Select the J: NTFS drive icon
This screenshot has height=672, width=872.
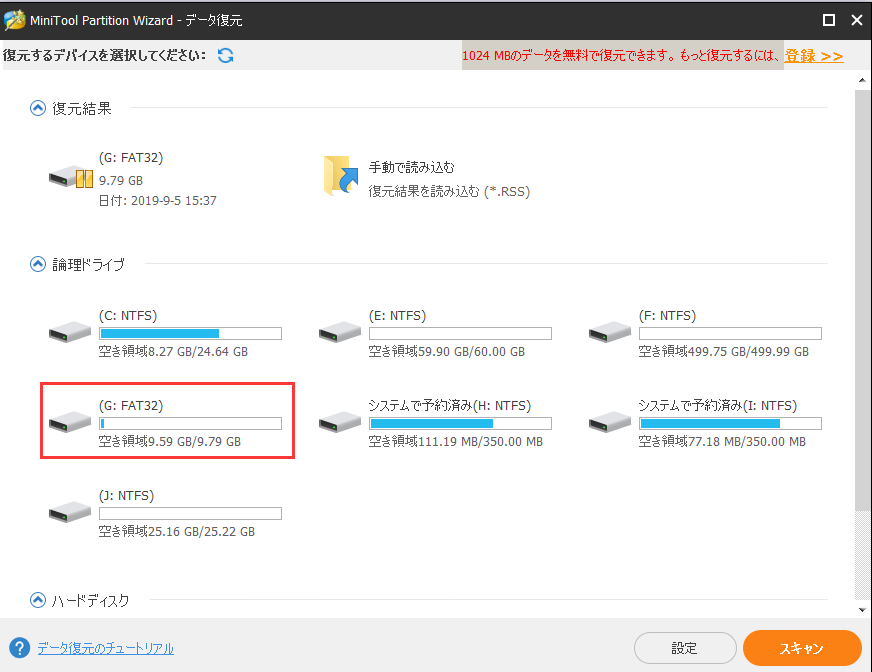pyautogui.click(x=70, y=512)
